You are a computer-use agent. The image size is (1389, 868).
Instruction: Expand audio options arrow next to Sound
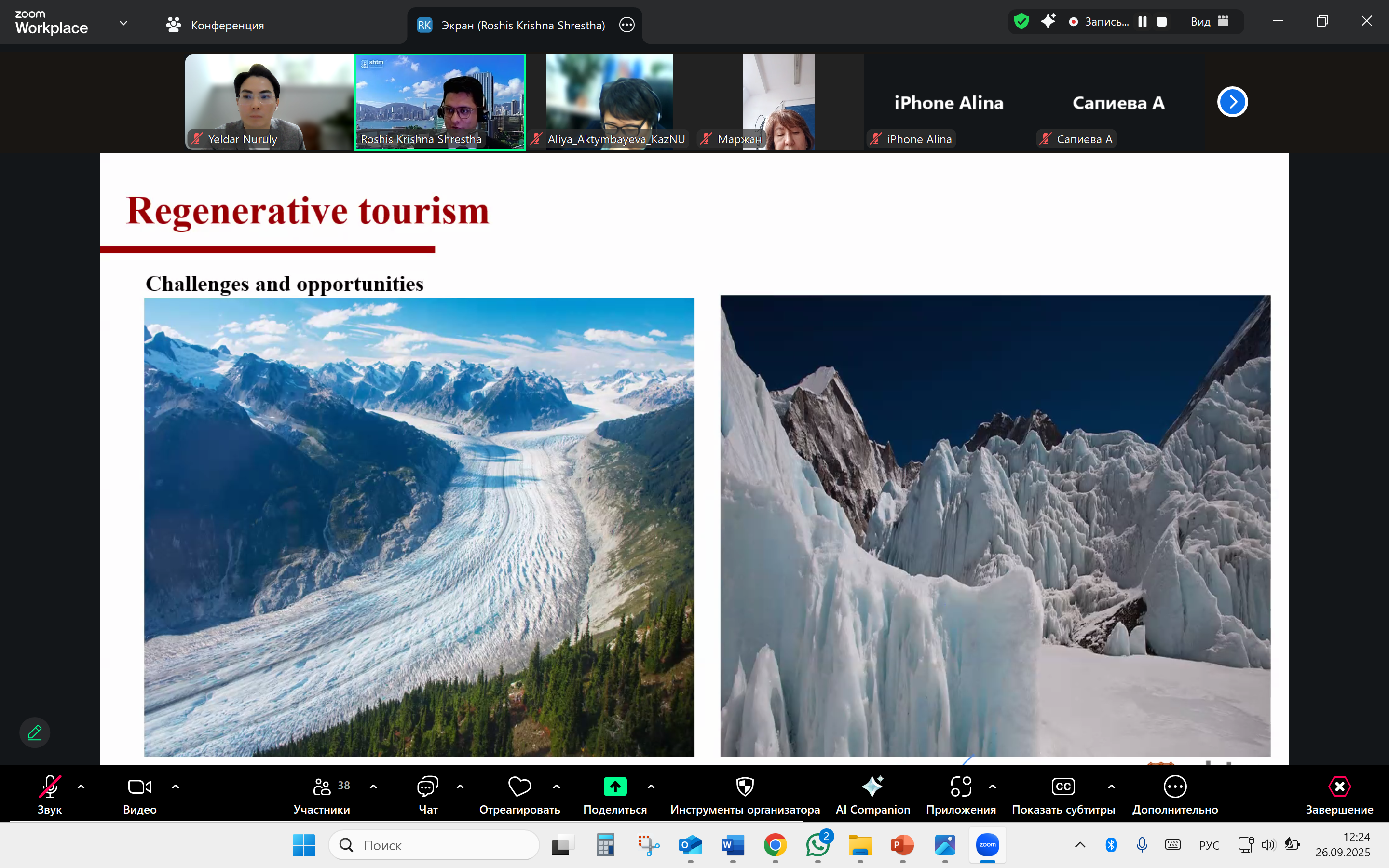(81, 787)
